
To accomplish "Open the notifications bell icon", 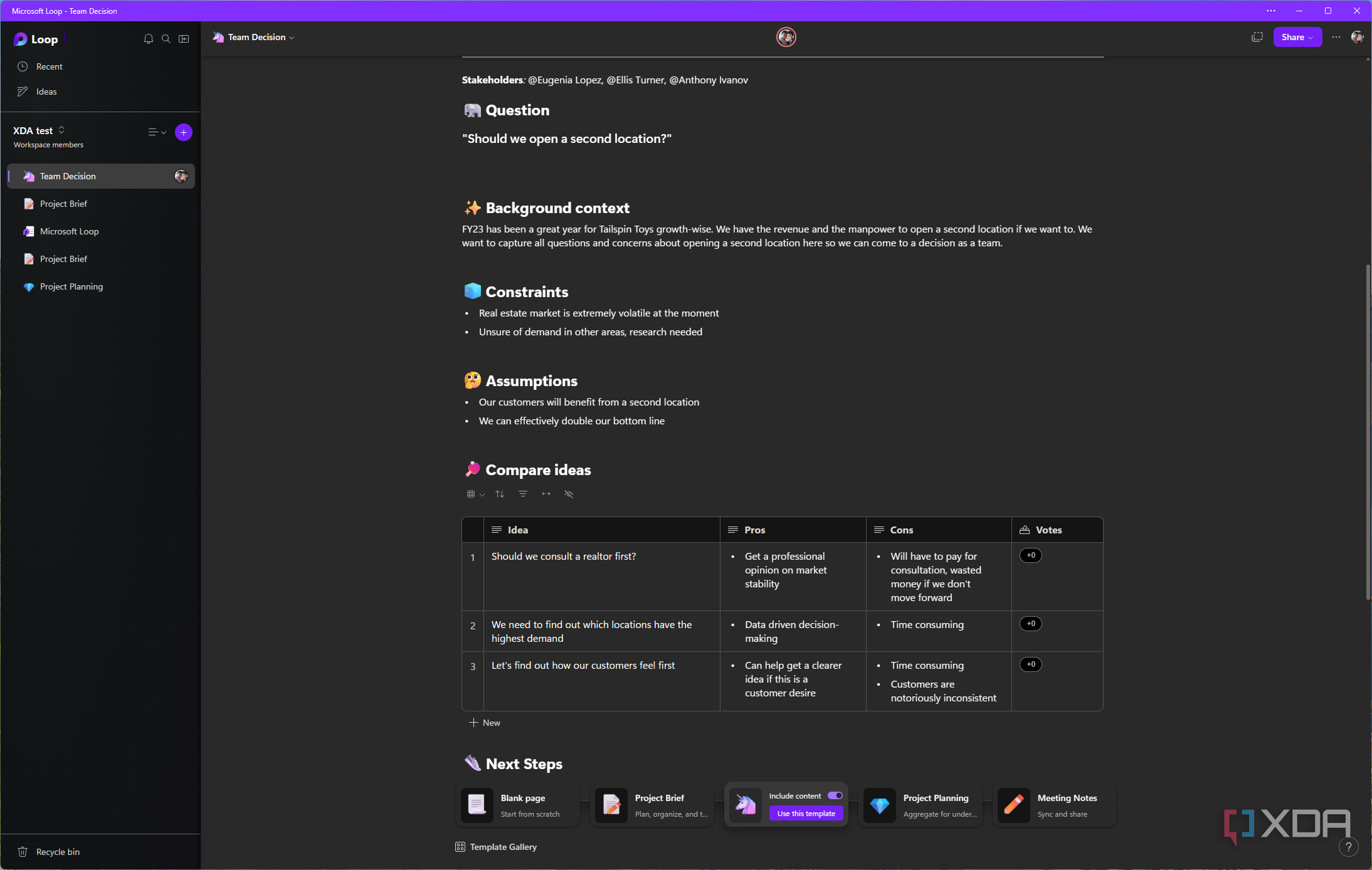I will tap(149, 39).
